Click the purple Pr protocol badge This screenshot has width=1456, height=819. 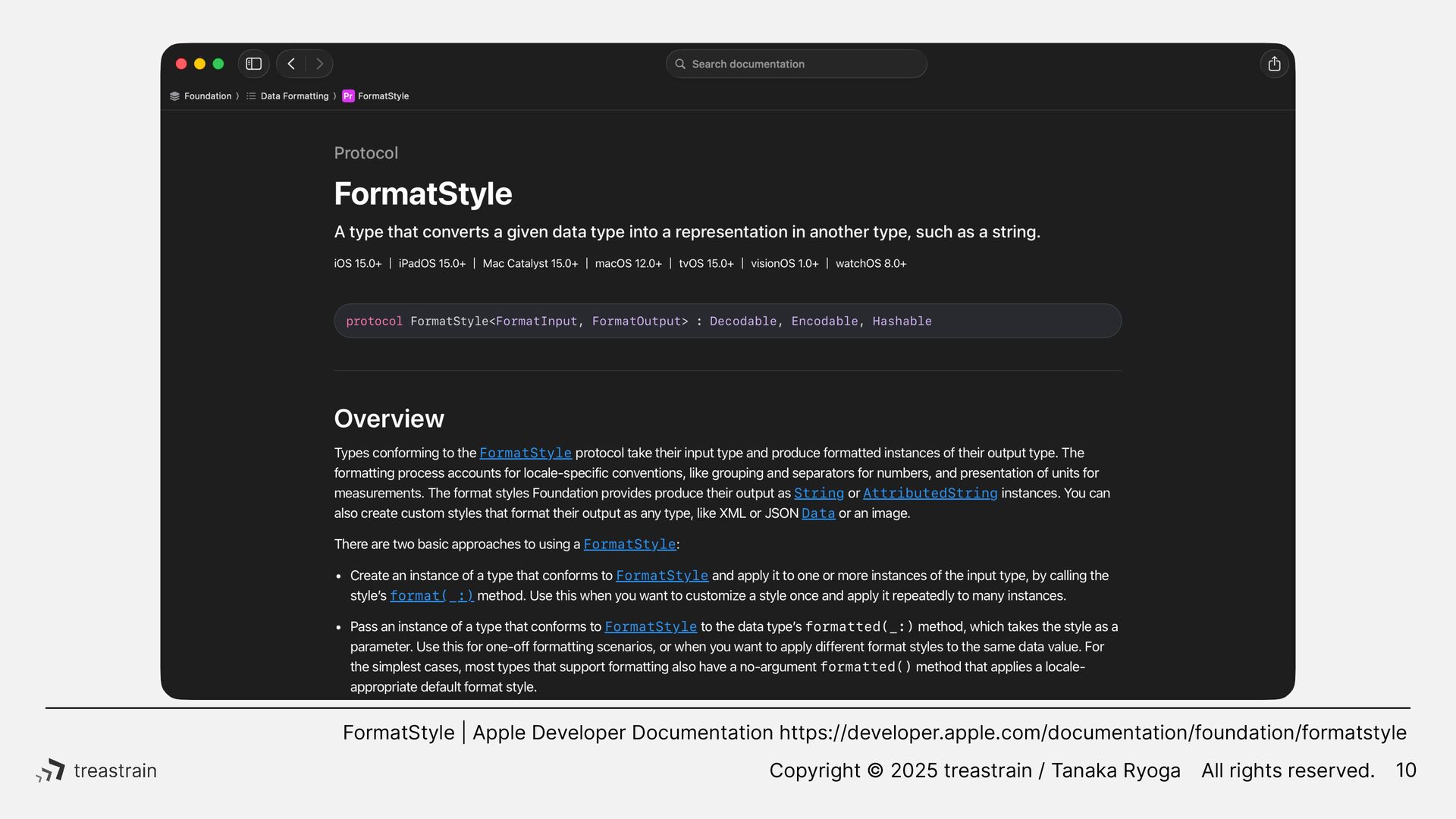[348, 96]
